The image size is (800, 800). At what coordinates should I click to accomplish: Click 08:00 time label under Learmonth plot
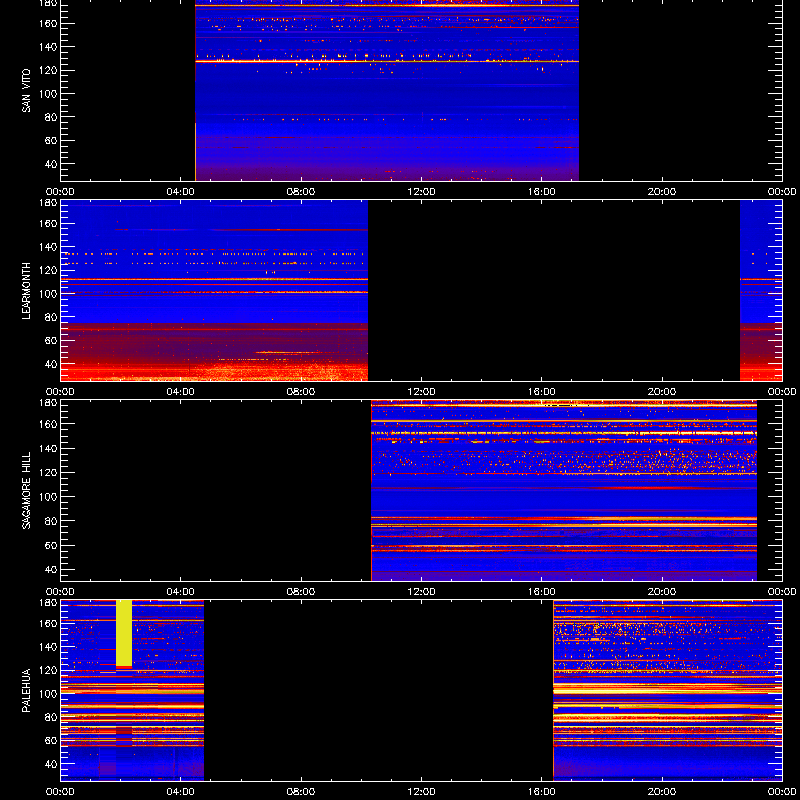click(301, 392)
